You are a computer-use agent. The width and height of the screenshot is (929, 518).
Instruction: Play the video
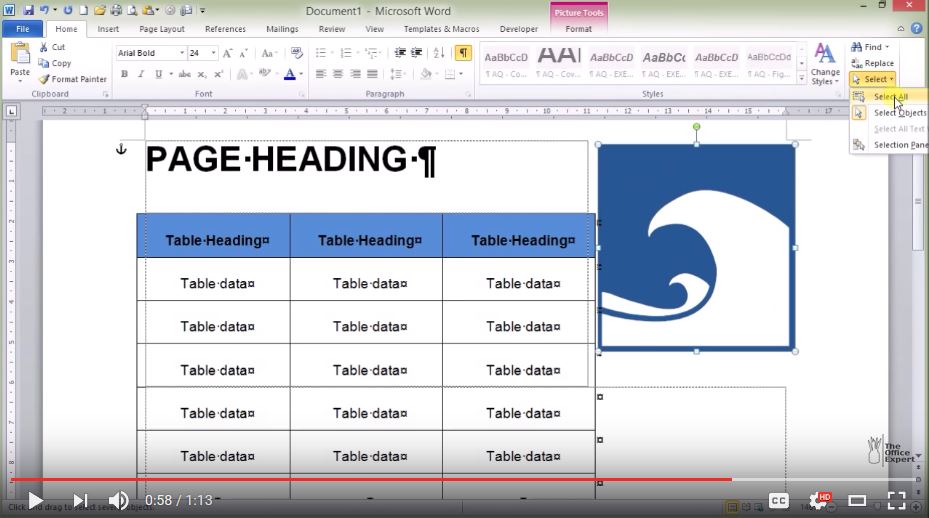coord(35,501)
